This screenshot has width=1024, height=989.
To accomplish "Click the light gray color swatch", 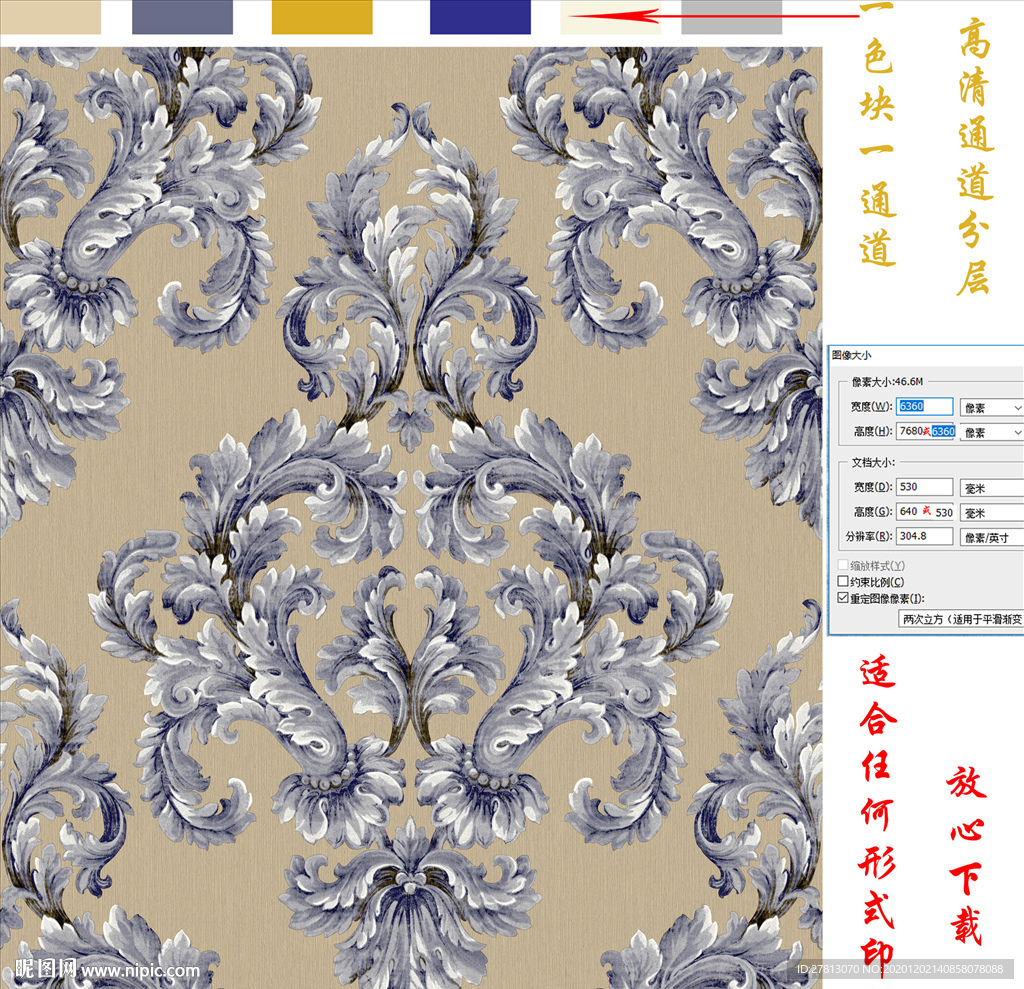I will point(731,17).
